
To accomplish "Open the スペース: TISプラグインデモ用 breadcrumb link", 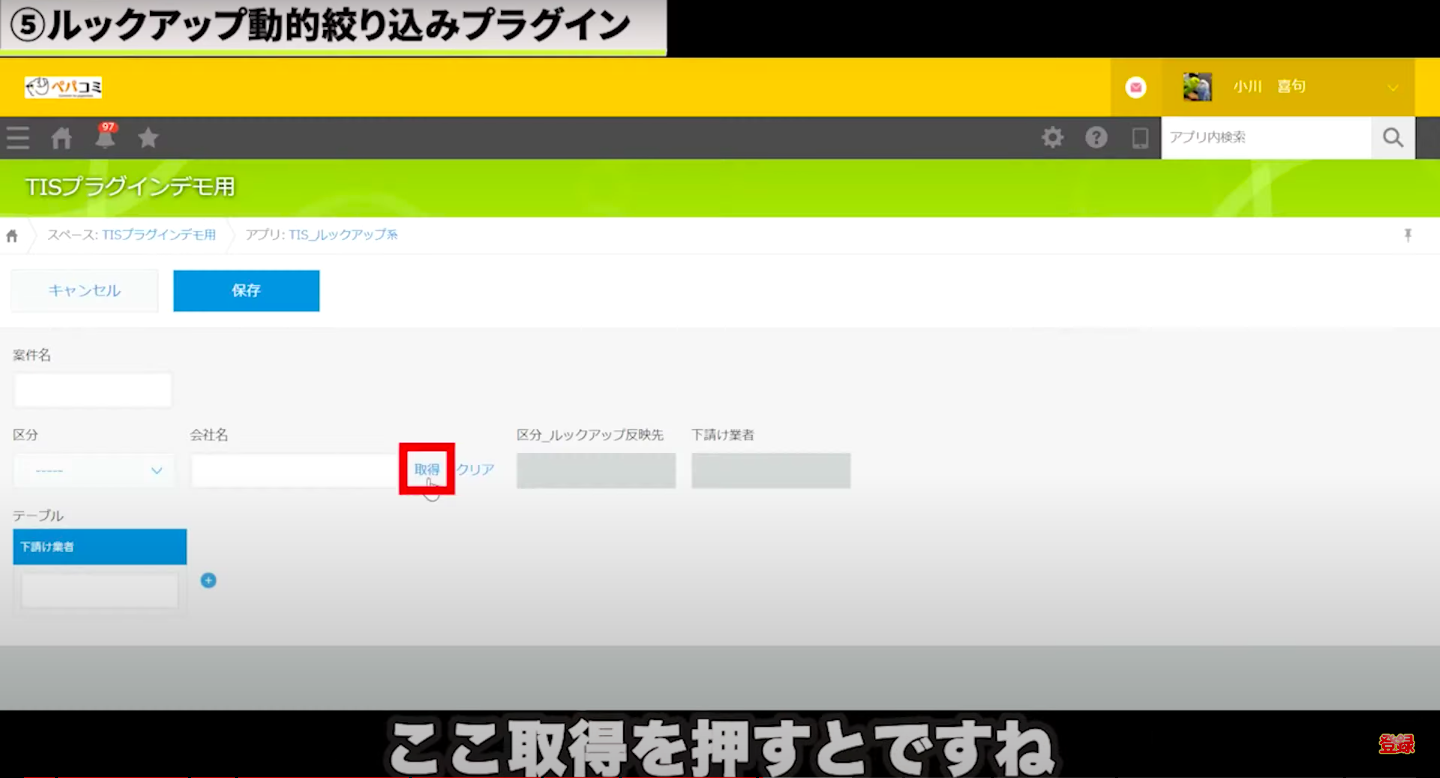I will coord(131,235).
